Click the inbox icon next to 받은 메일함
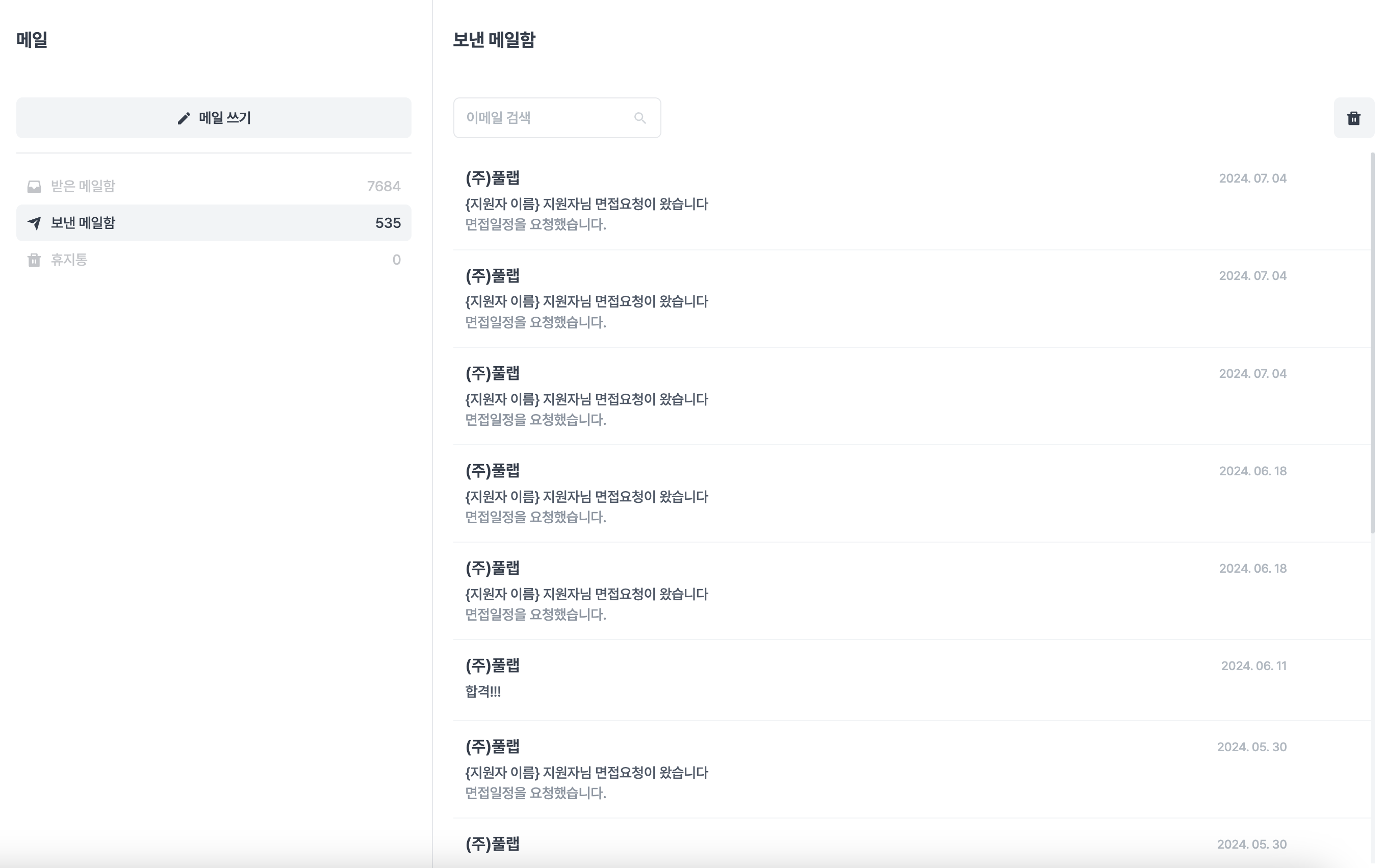The width and height of the screenshot is (1385, 868). [x=34, y=187]
